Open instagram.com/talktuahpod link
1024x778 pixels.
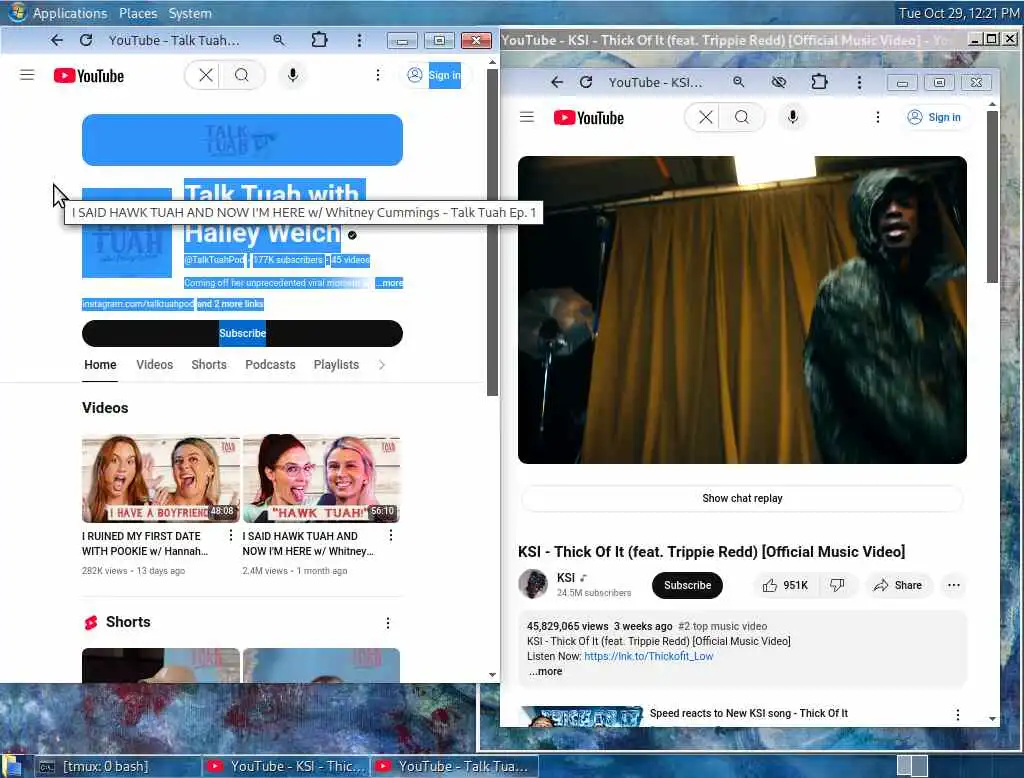[x=138, y=304]
